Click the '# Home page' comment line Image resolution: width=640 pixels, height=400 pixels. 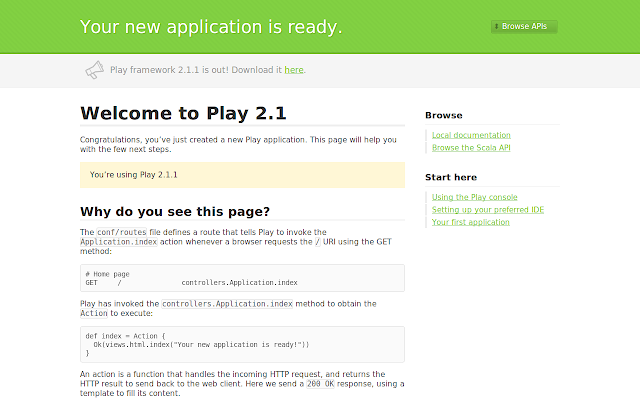[107, 274]
